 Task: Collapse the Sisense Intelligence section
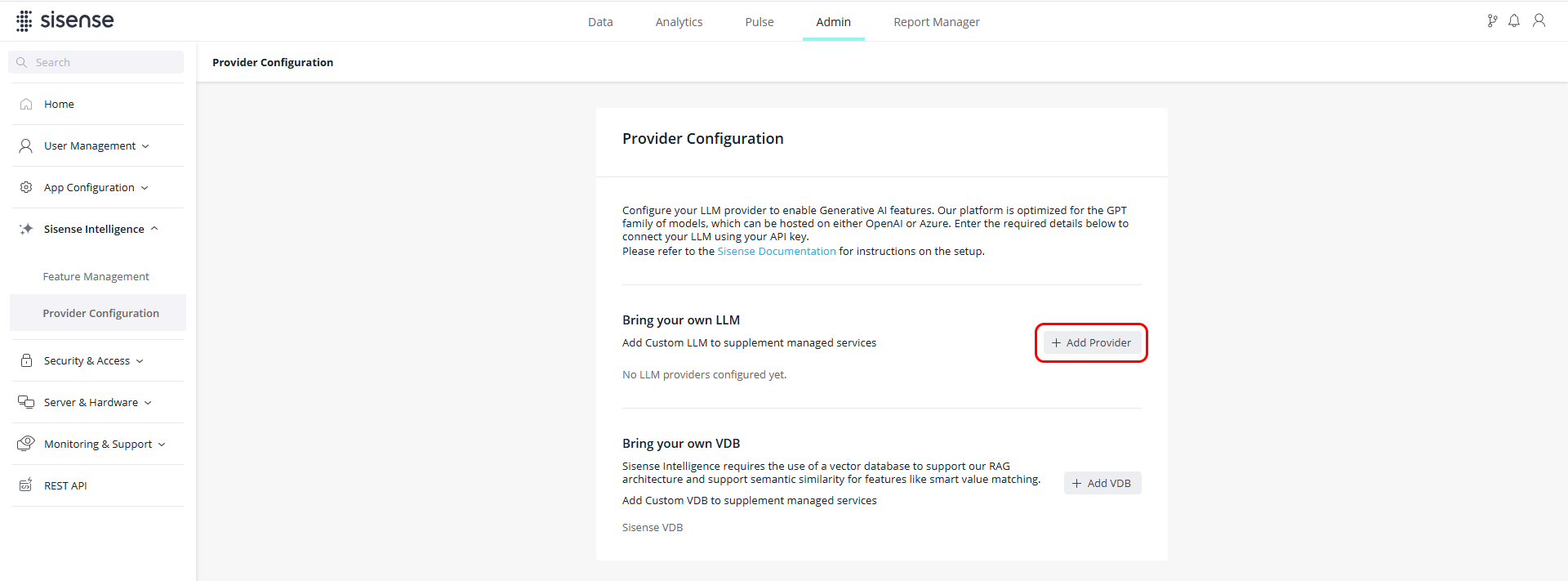pos(154,229)
